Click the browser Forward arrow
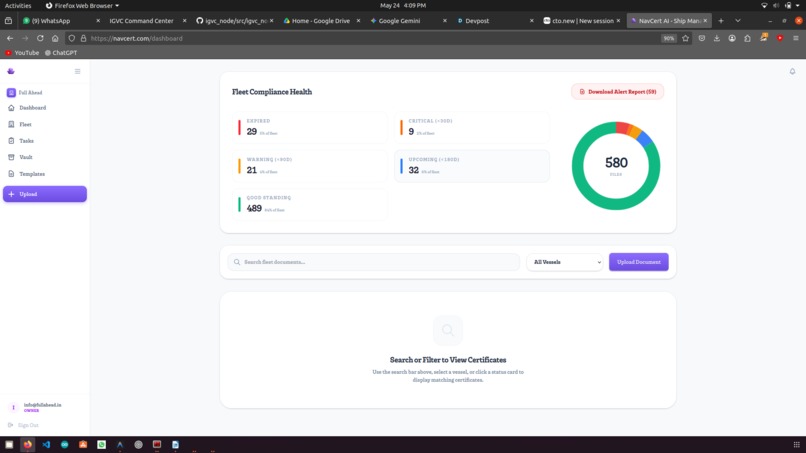The width and height of the screenshot is (806, 453). [x=25, y=38]
